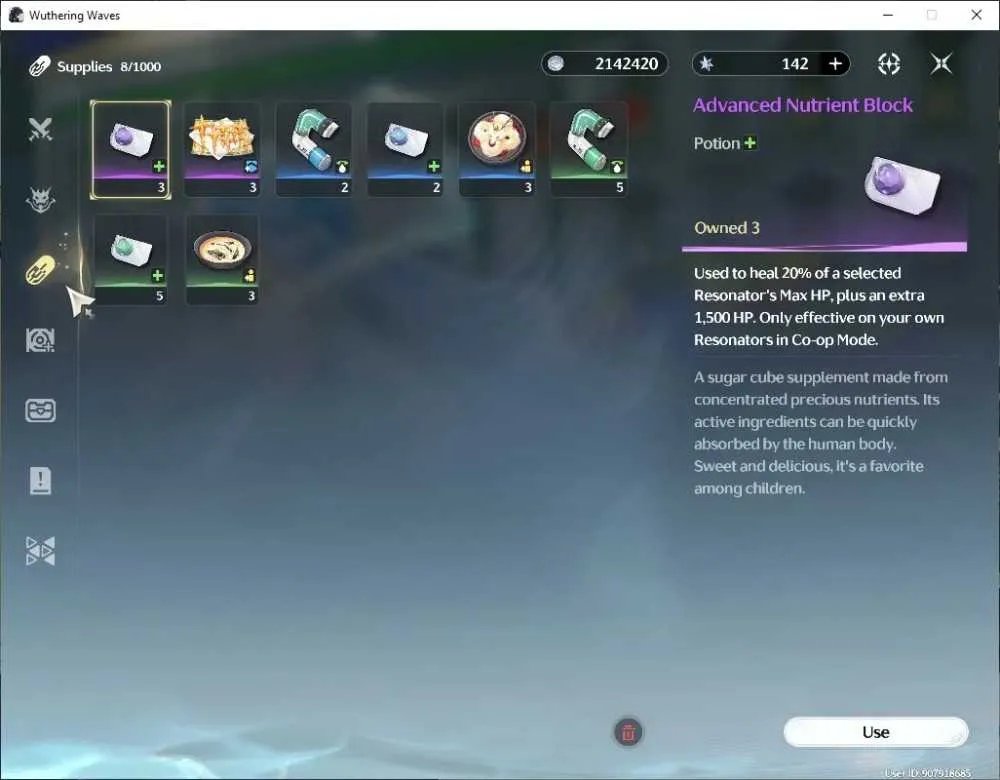Open the chest-shaped resources inventory tab
Screen dimensions: 1000x780
pos(40,410)
